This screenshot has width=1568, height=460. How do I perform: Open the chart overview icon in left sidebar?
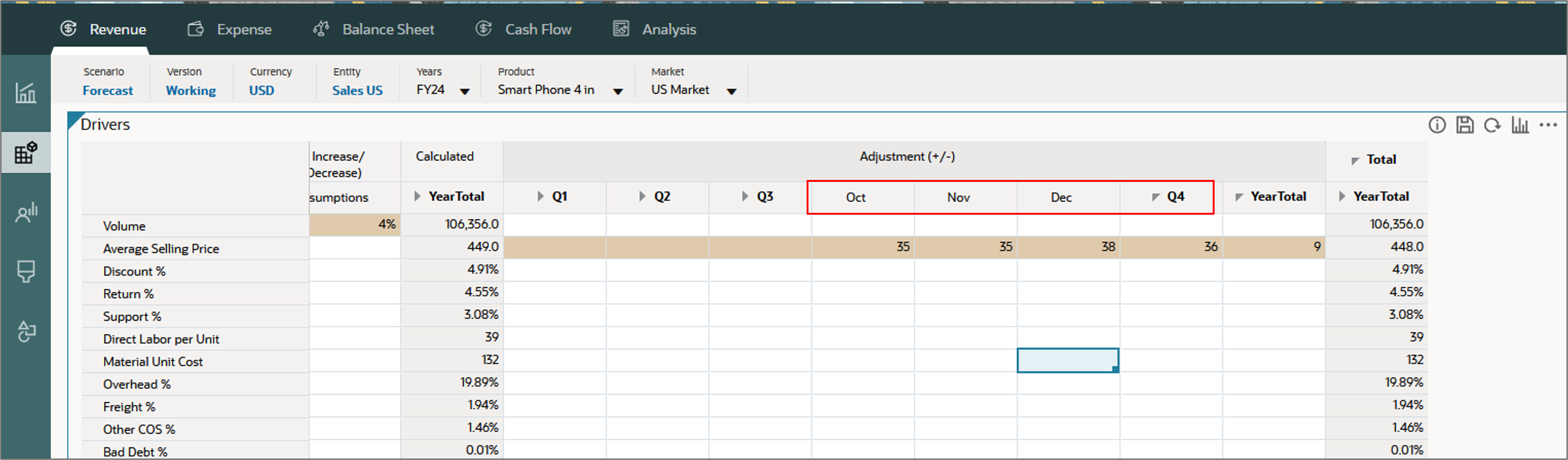(25, 93)
